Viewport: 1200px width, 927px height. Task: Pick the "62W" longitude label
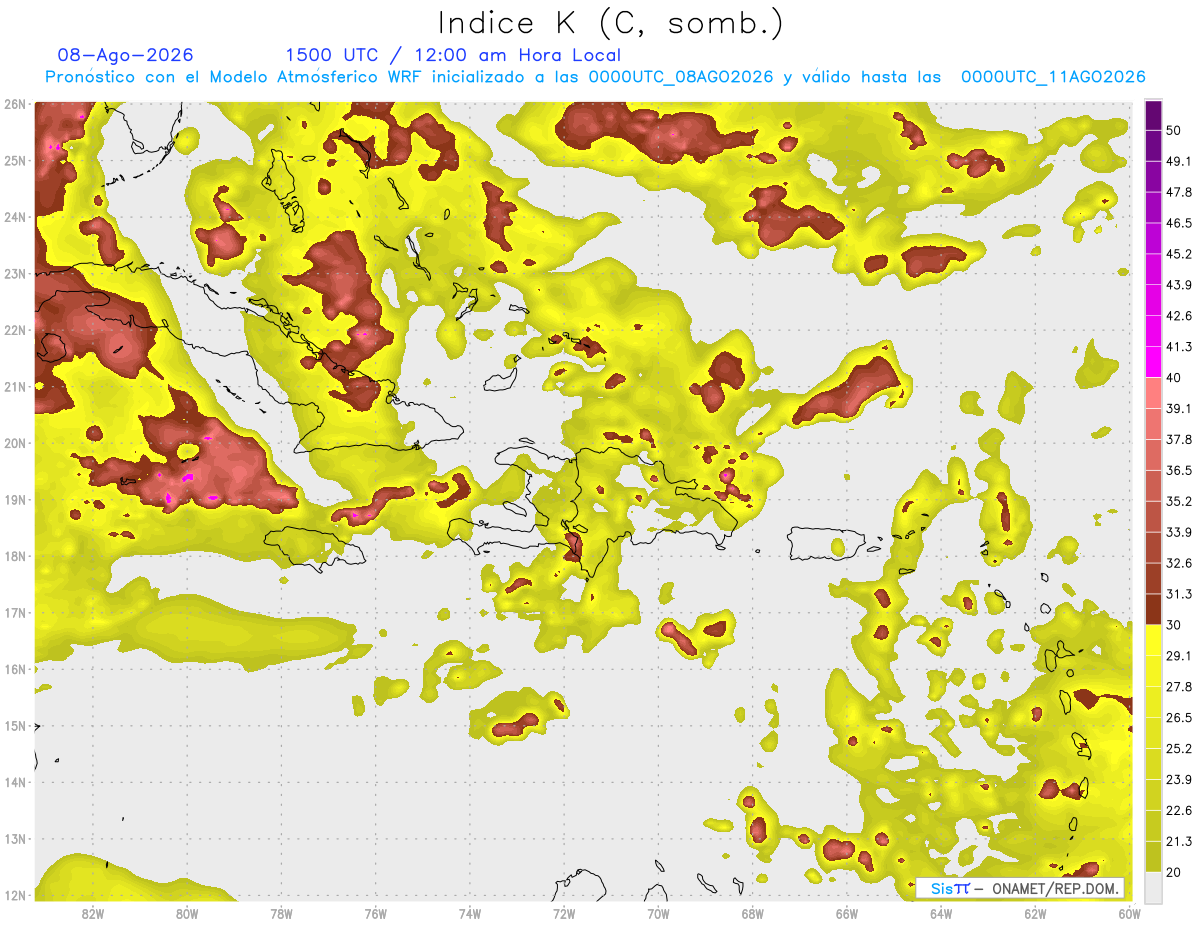coord(1035,913)
